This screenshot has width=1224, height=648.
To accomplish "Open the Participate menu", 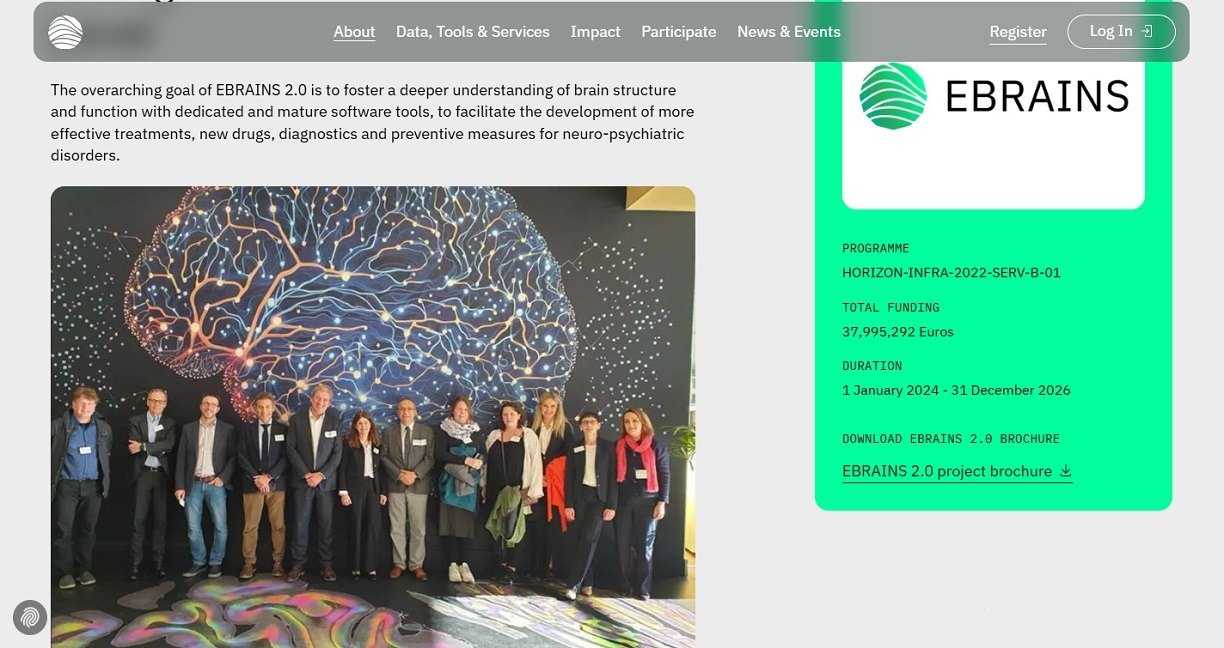I will [x=679, y=32].
